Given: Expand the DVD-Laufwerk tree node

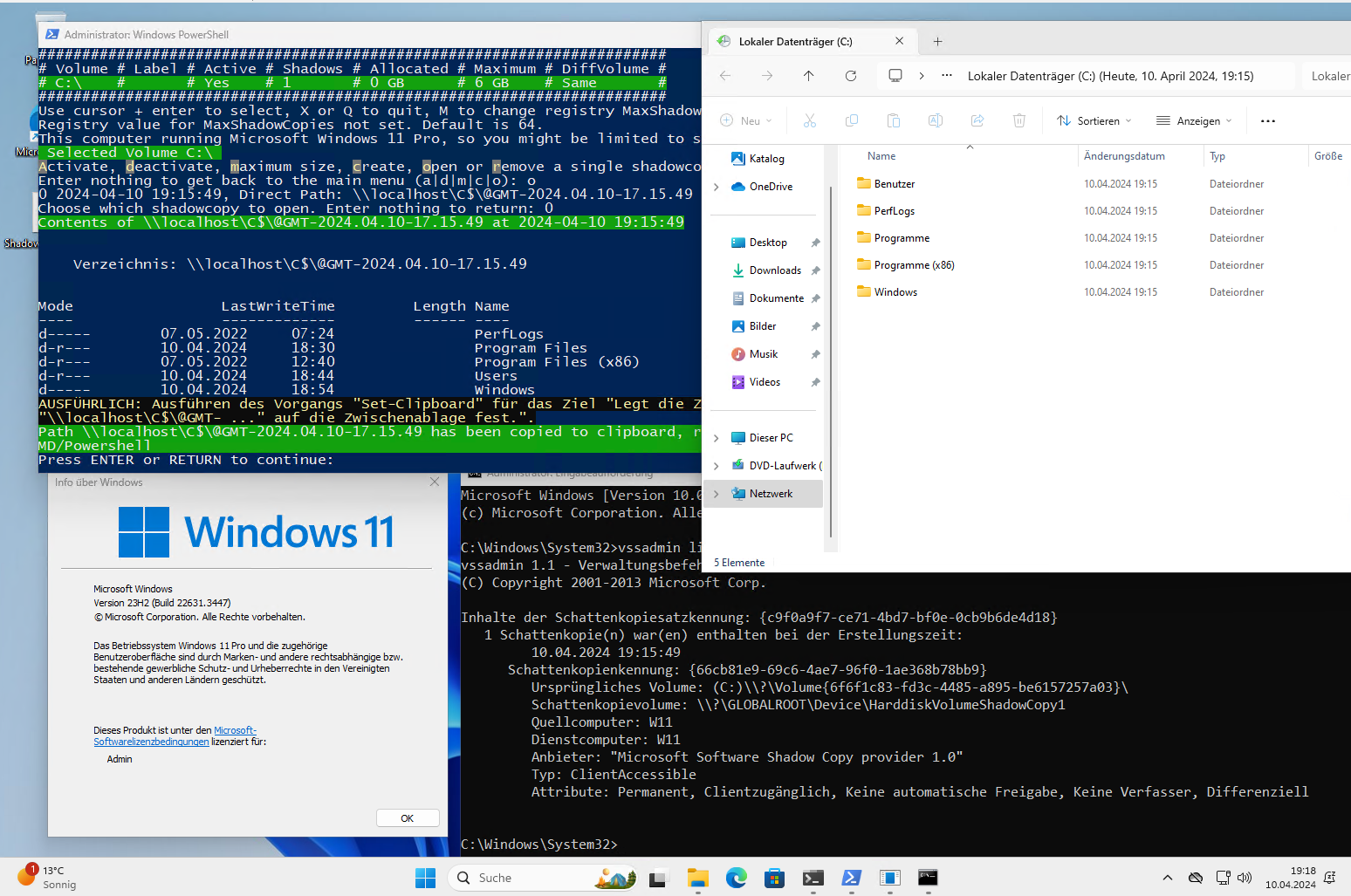Looking at the screenshot, I should [x=717, y=466].
